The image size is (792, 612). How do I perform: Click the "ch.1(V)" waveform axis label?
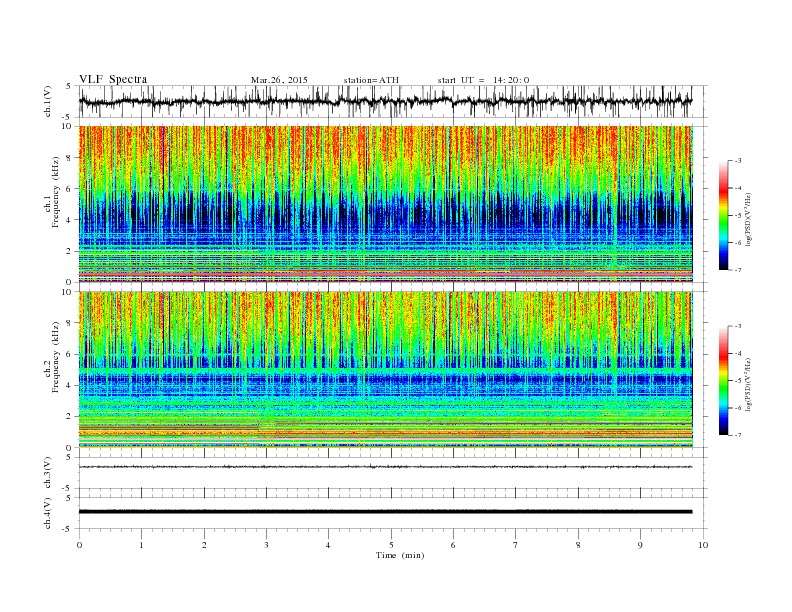48,101
